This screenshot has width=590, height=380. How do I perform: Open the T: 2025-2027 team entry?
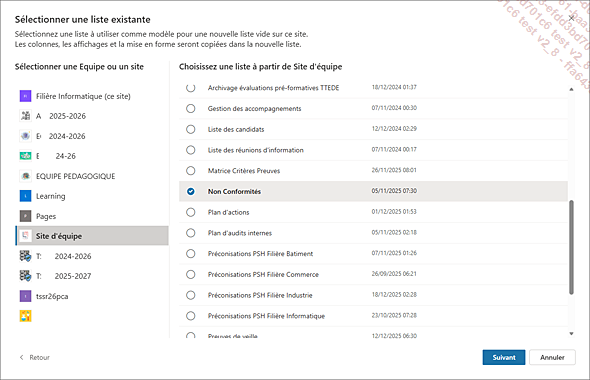(92, 276)
